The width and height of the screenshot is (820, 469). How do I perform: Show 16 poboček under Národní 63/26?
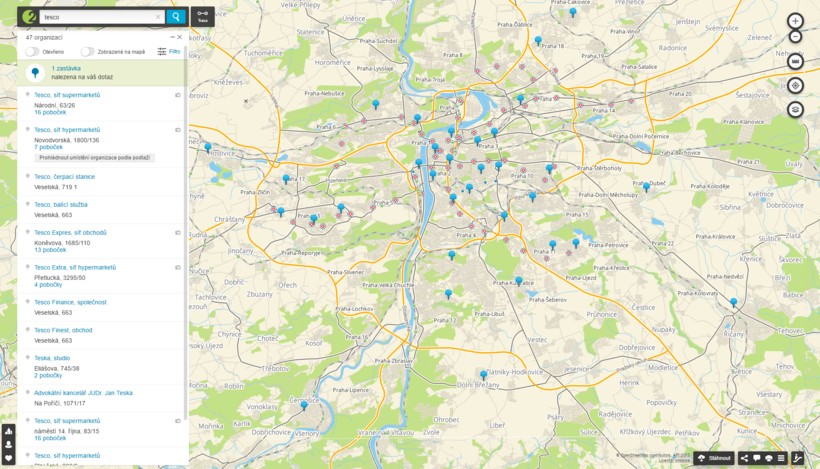50,112
